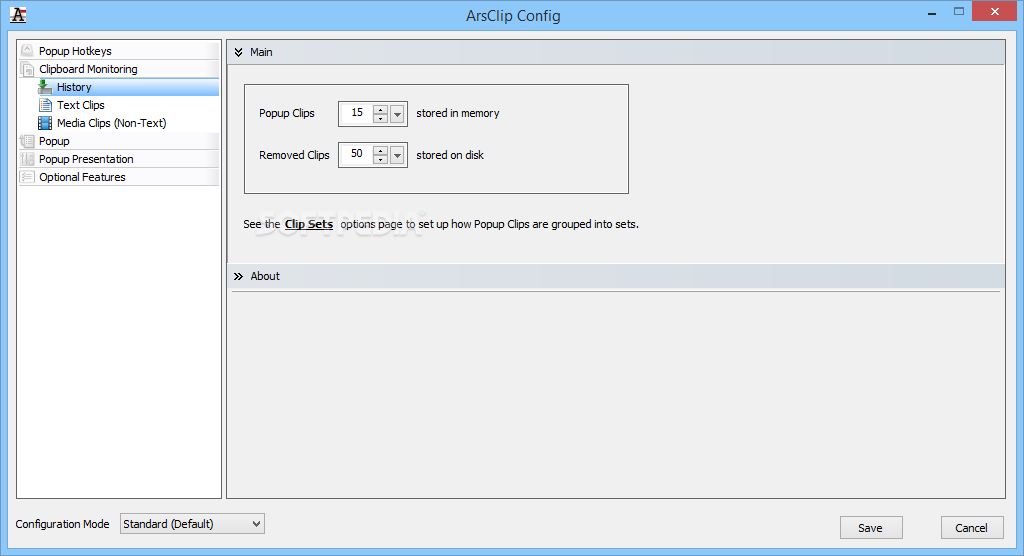Click the 'stored in memory' label

[458, 113]
